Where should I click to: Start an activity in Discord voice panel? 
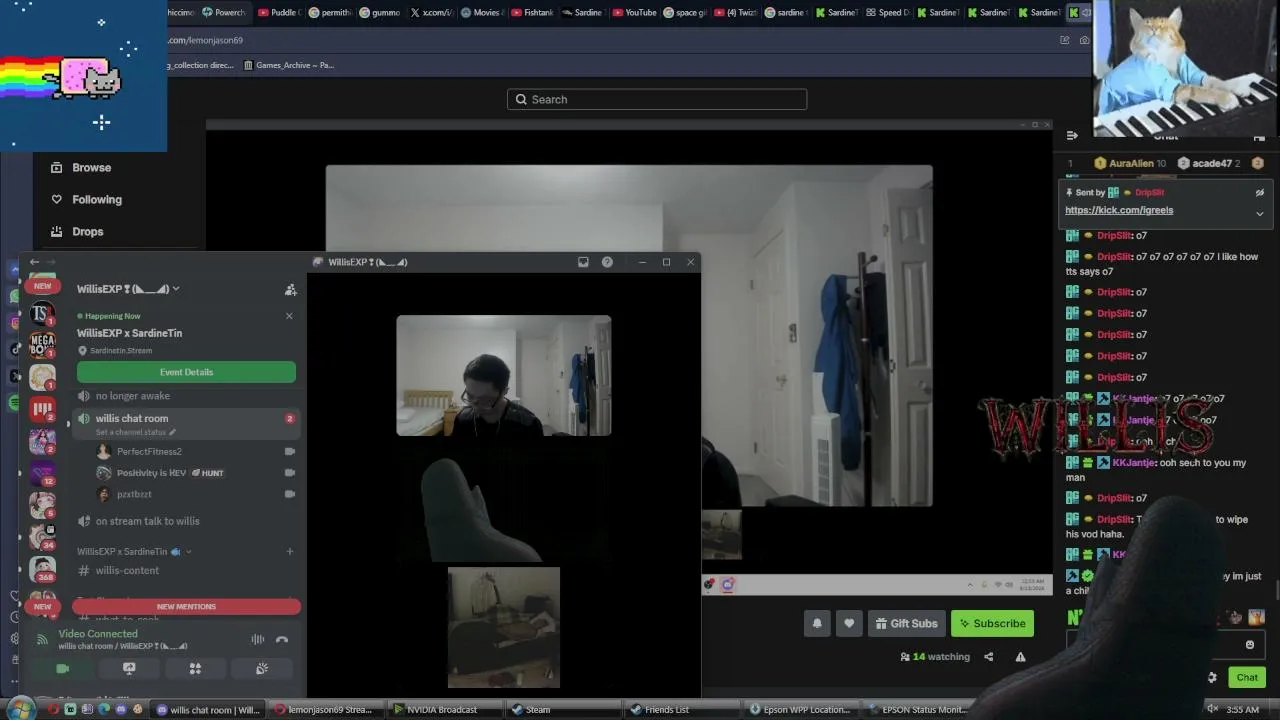[x=195, y=669]
